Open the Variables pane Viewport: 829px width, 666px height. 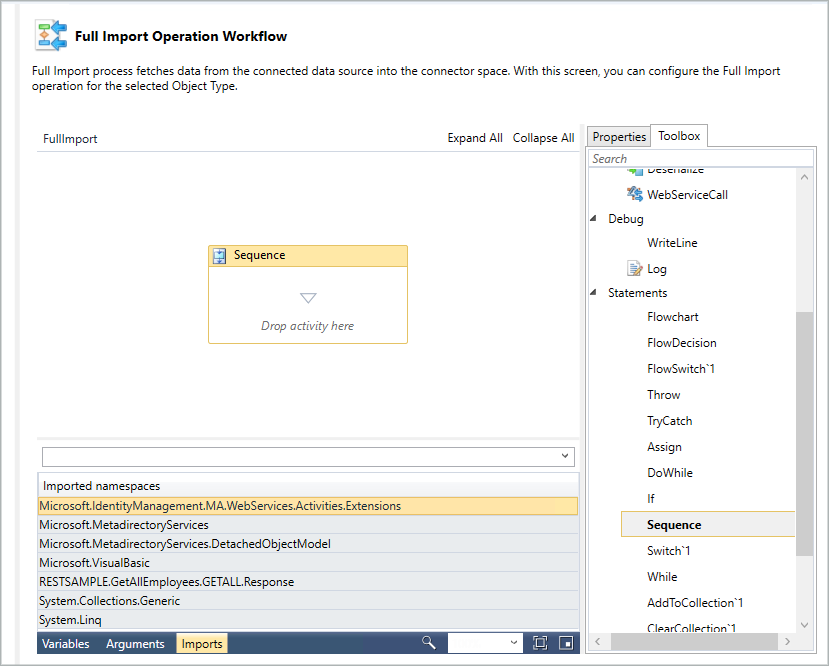pyautogui.click(x=66, y=643)
